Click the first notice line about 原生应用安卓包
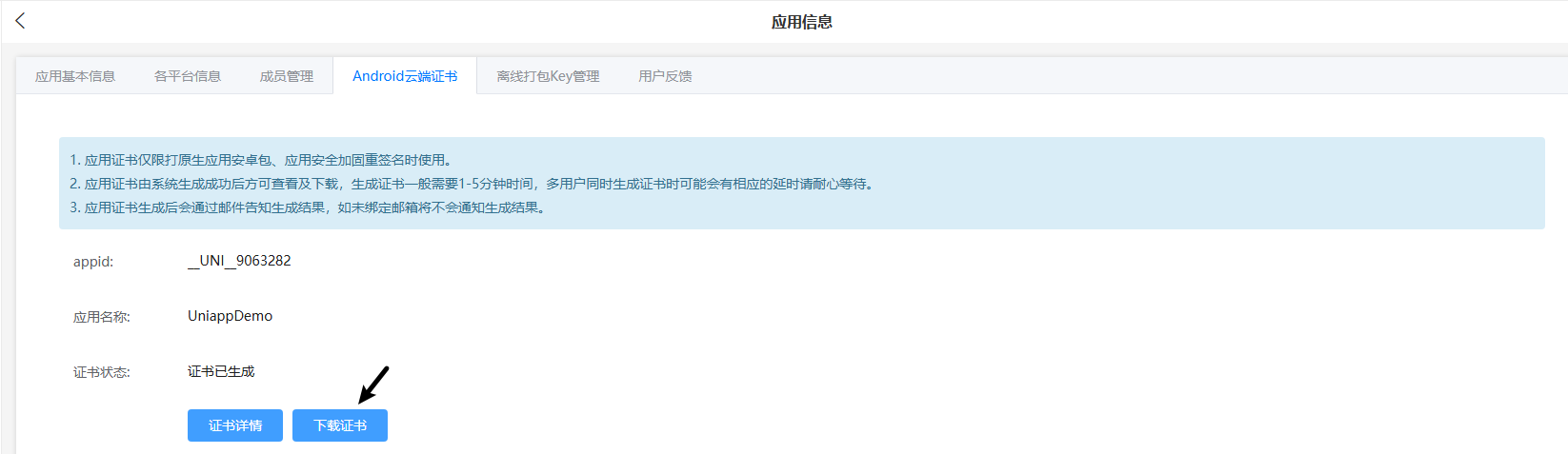The image size is (1568, 454). click(262, 160)
